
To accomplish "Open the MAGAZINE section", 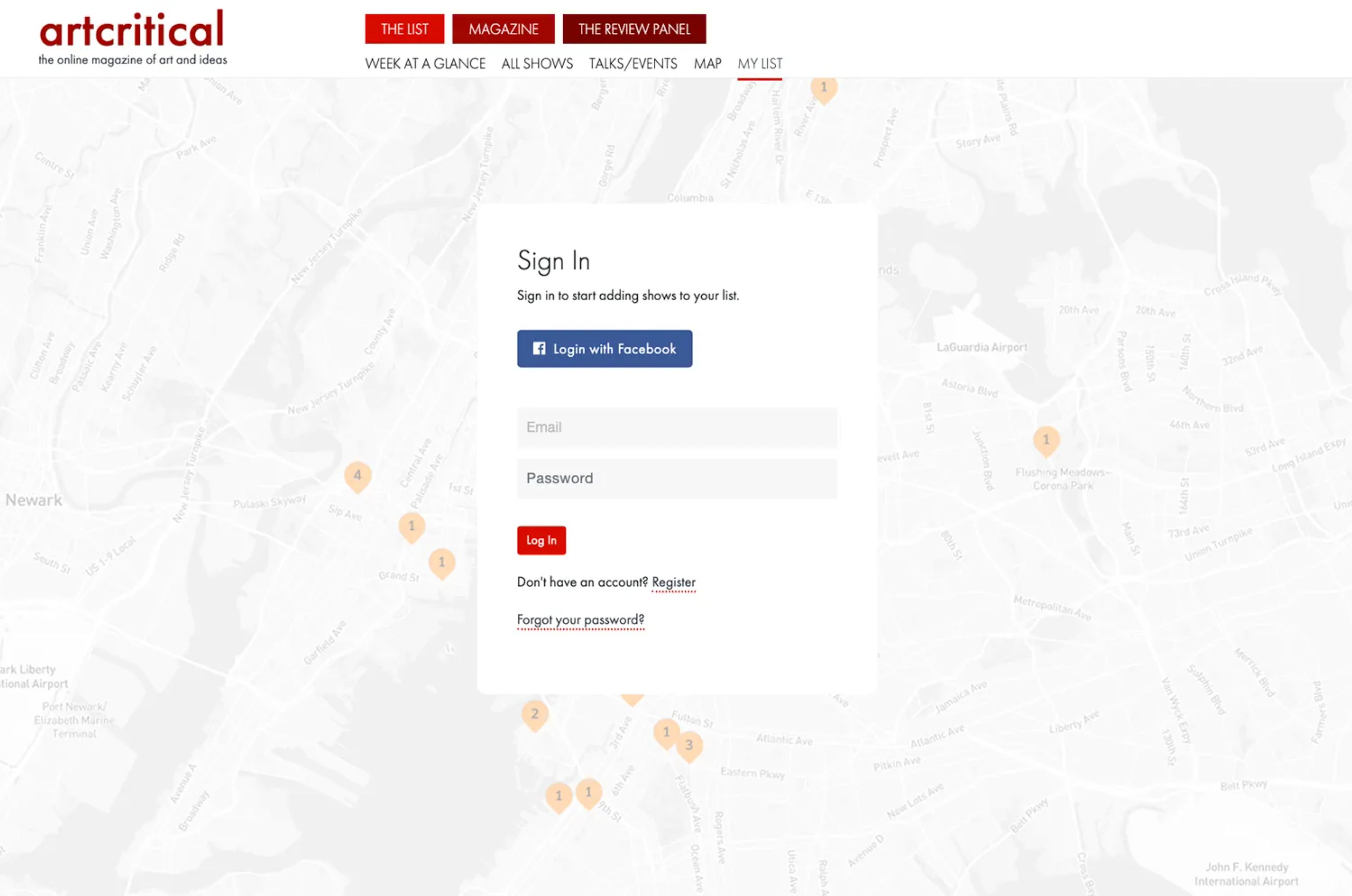I will coord(503,29).
